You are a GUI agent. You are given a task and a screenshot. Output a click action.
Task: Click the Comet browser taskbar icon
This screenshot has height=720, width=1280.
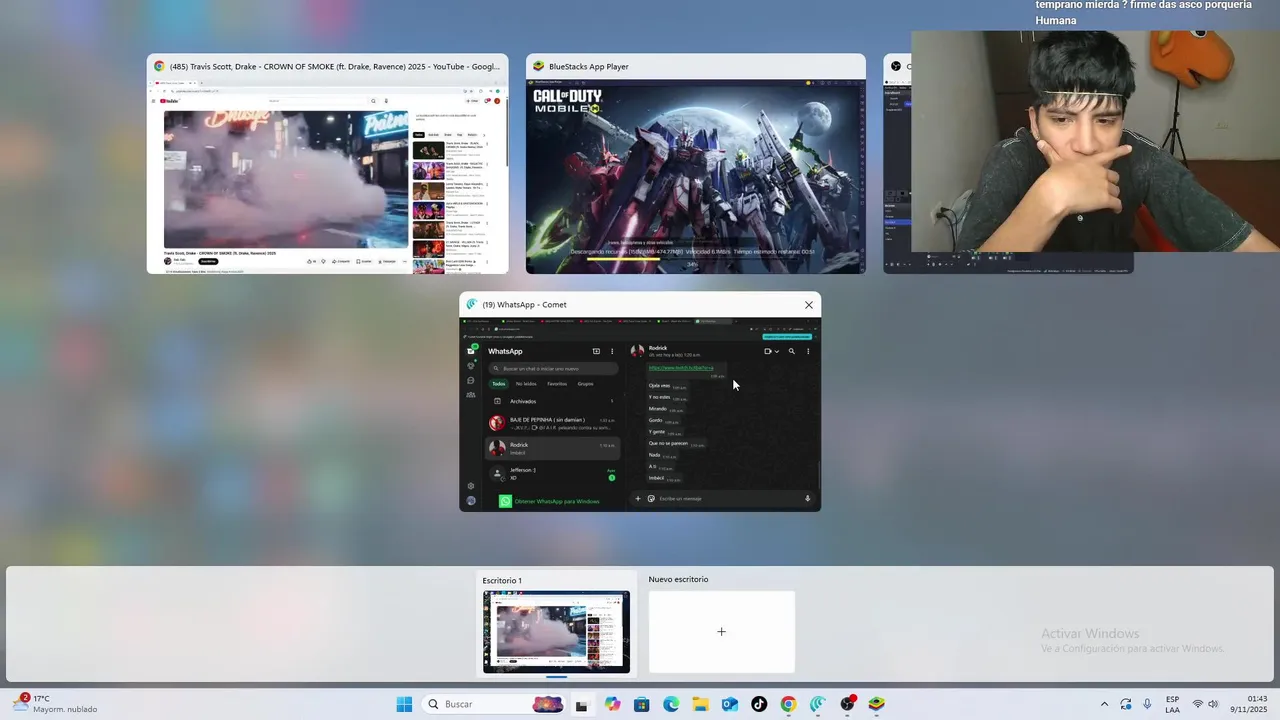click(x=818, y=704)
